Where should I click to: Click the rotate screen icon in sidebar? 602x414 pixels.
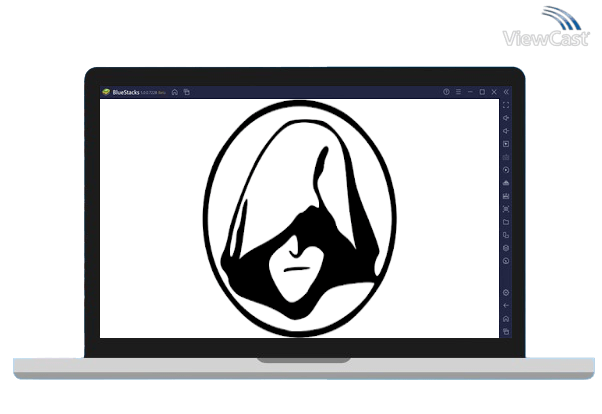[506, 235]
